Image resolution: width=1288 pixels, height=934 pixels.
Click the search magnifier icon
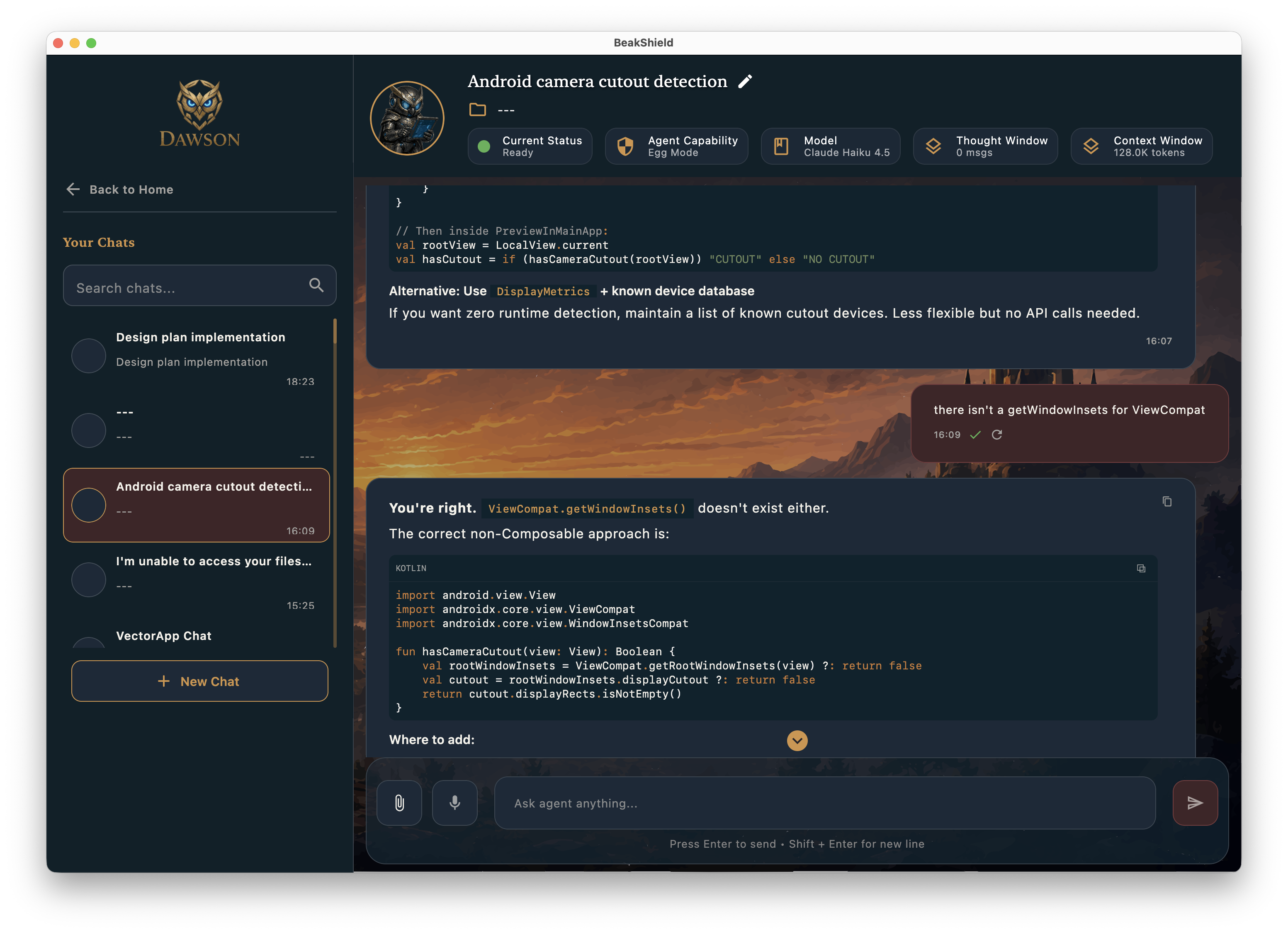click(316, 285)
